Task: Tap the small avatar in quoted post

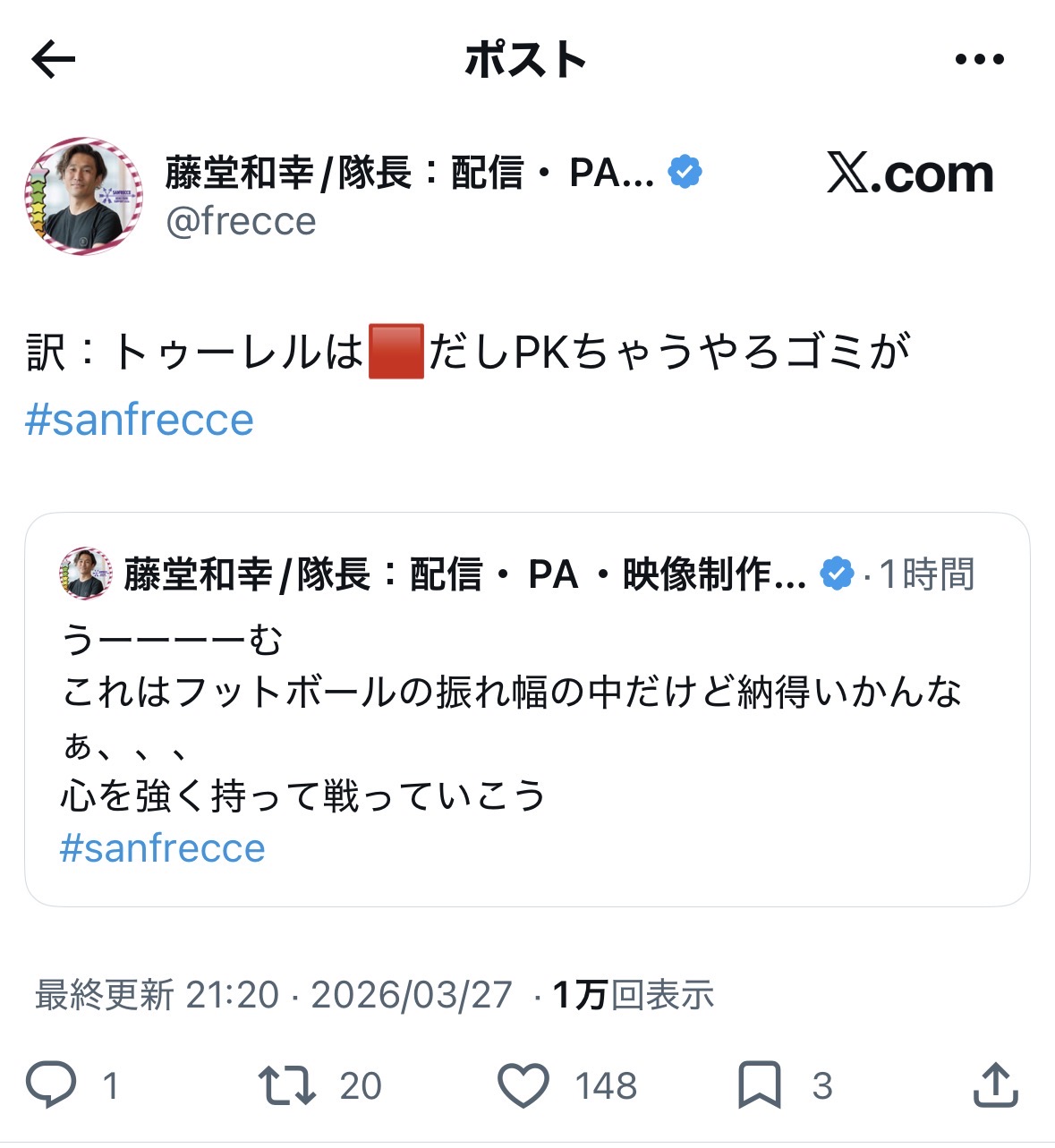Action: tap(85, 574)
